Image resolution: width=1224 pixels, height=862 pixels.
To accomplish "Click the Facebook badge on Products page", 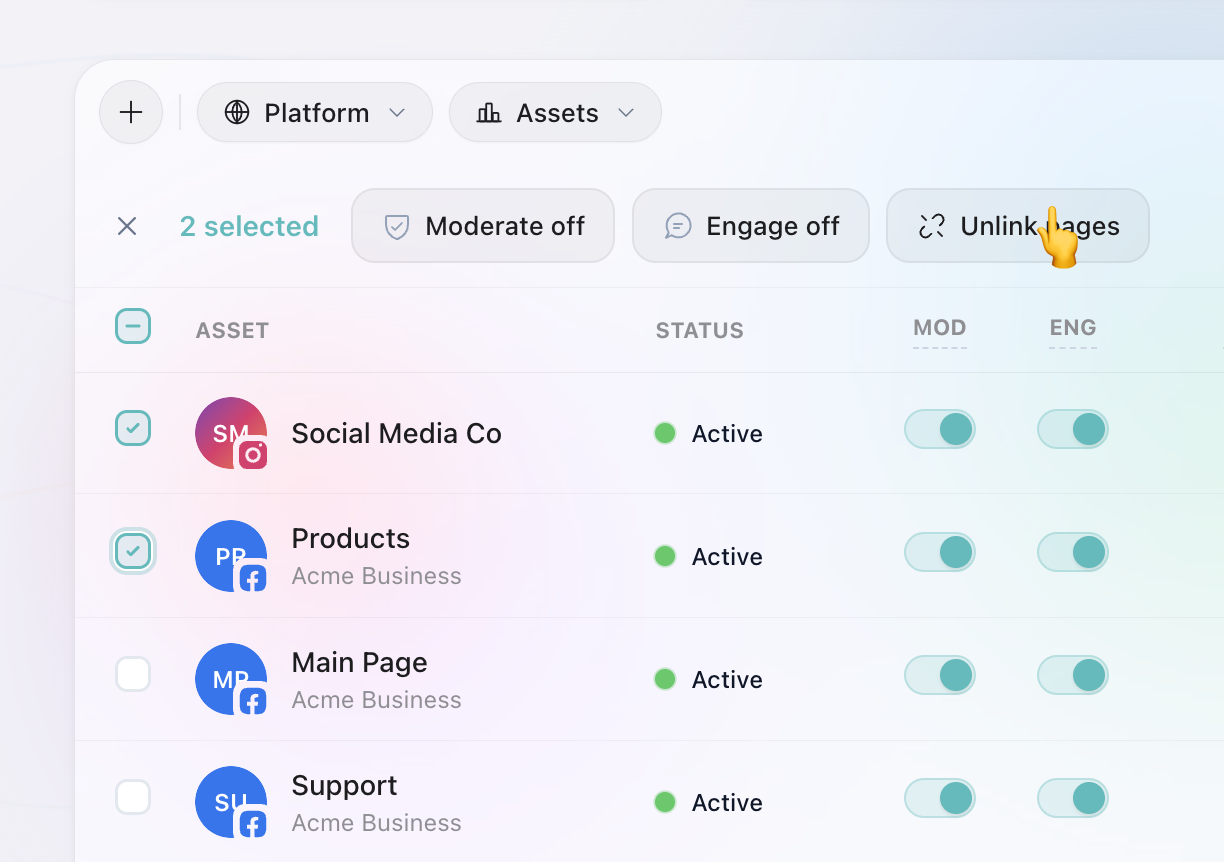I will click(x=253, y=578).
